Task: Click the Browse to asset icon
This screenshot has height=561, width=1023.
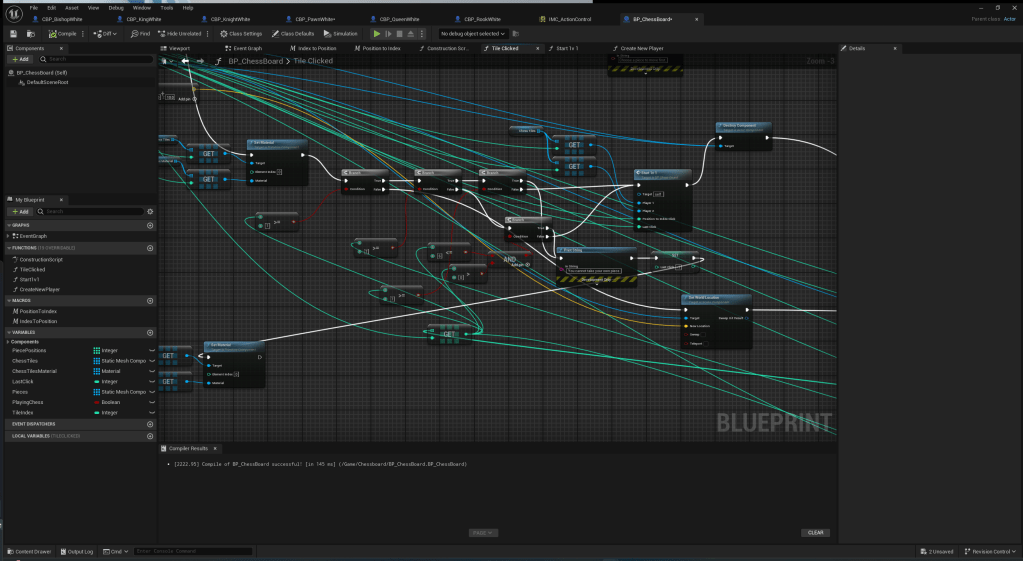Action: [29, 33]
